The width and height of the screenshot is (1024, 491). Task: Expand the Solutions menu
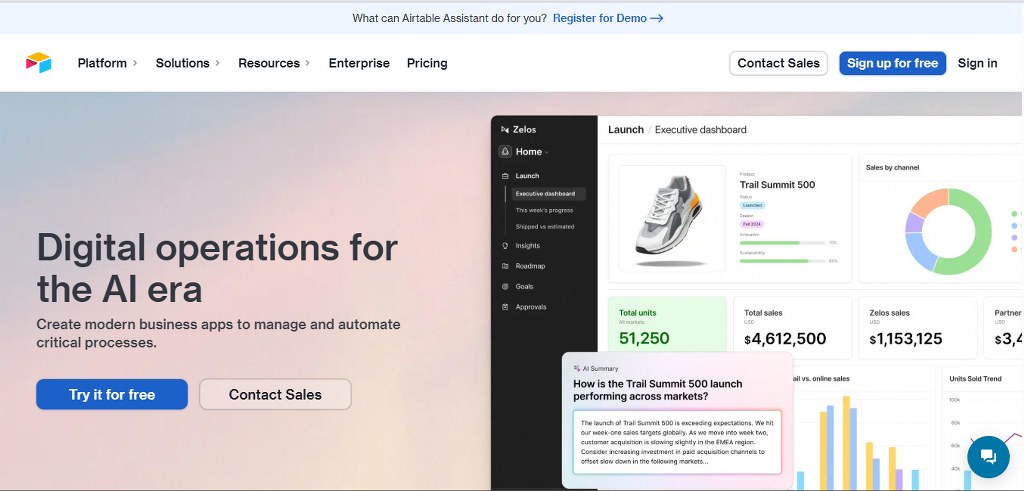coord(188,63)
